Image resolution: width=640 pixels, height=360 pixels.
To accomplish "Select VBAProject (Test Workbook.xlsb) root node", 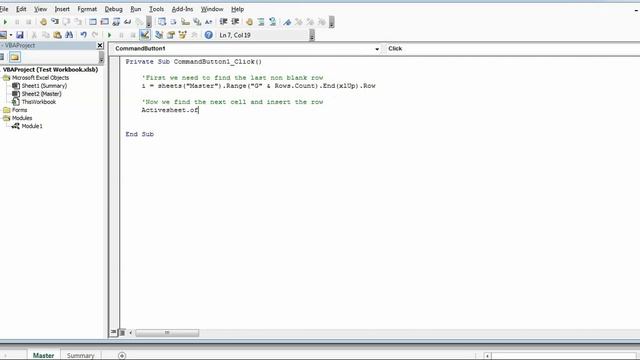I will pyautogui.click(x=50, y=70).
